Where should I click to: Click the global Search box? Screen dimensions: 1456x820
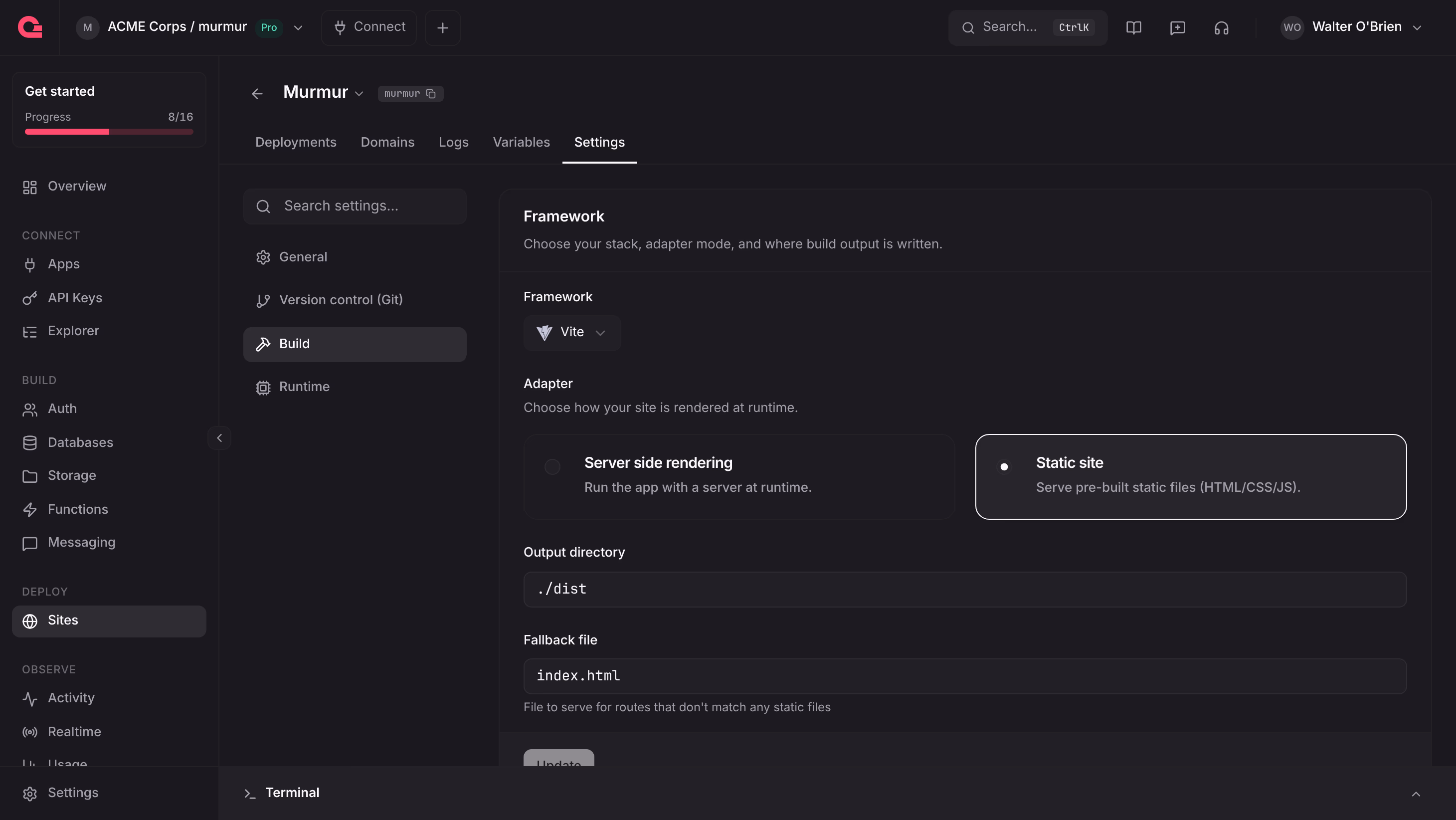coord(1028,28)
